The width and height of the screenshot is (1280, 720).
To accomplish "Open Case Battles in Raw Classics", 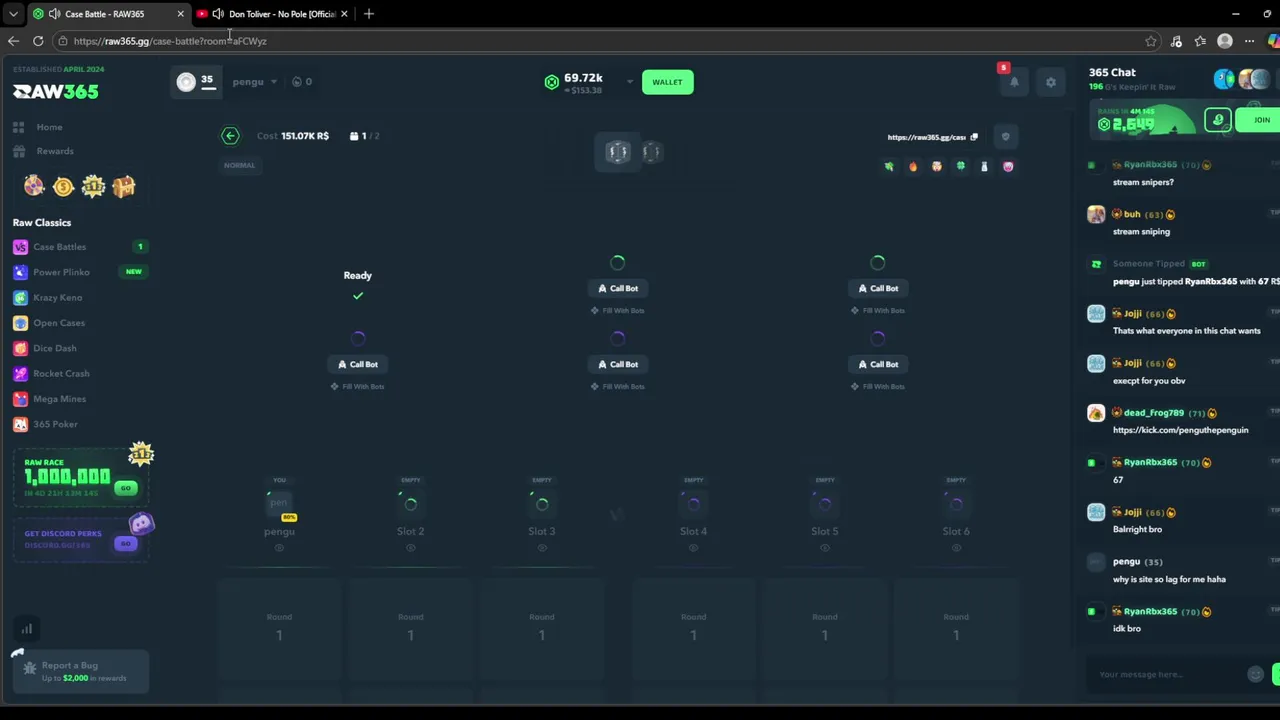I will point(60,247).
